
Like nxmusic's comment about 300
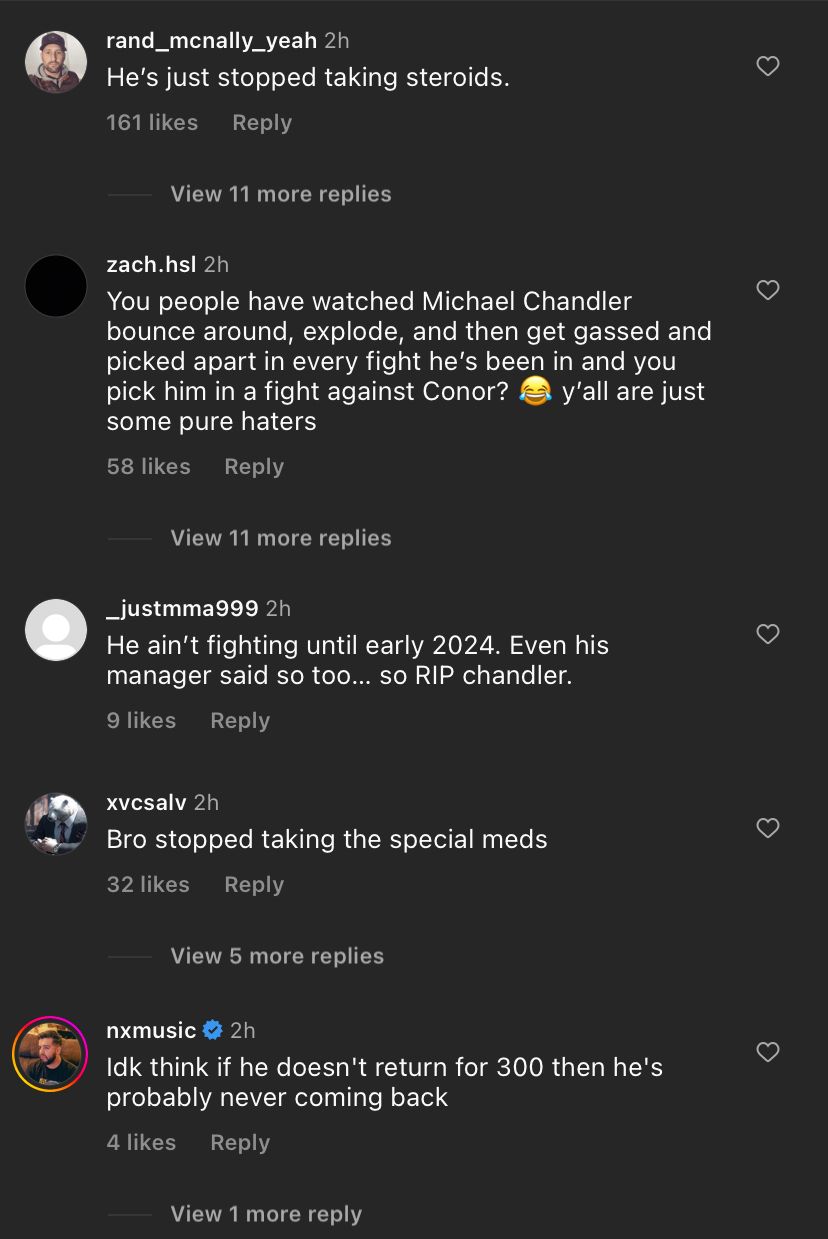[768, 1053]
